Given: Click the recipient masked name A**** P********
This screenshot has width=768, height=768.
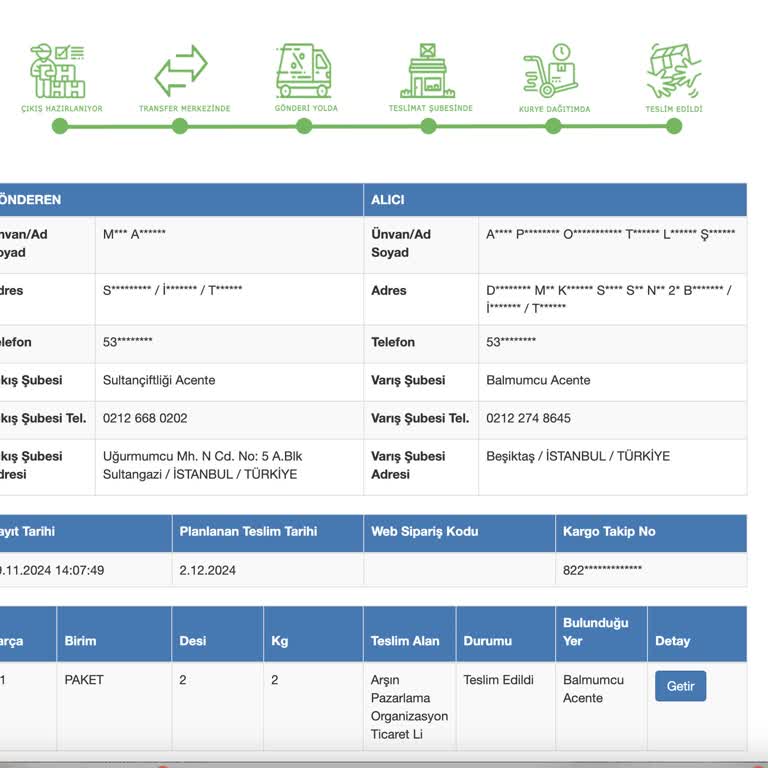Looking at the screenshot, I should pyautogui.click(x=610, y=235).
